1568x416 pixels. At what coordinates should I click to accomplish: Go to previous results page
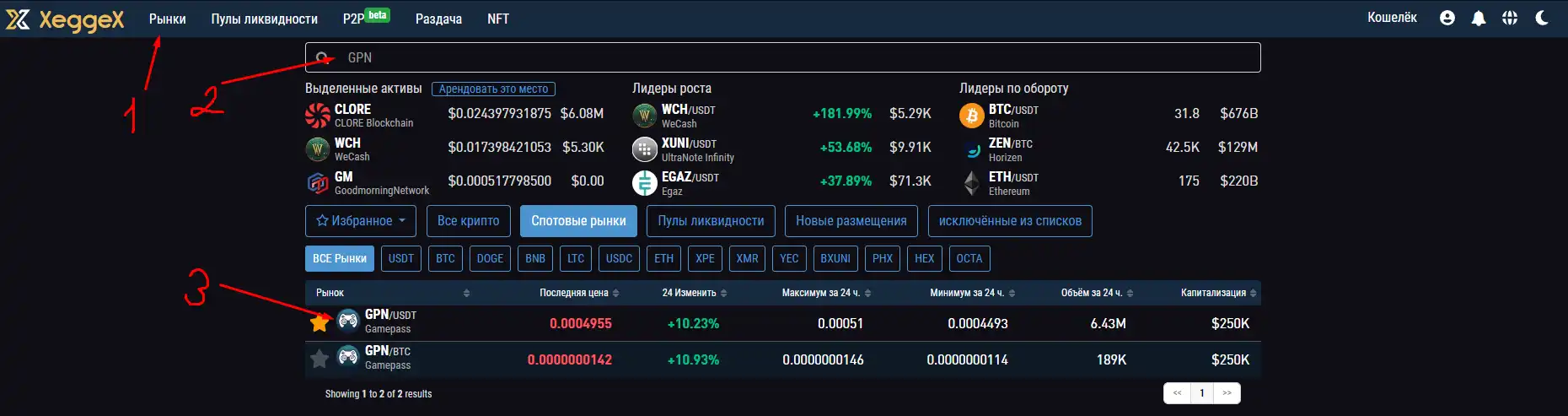[x=1177, y=393]
